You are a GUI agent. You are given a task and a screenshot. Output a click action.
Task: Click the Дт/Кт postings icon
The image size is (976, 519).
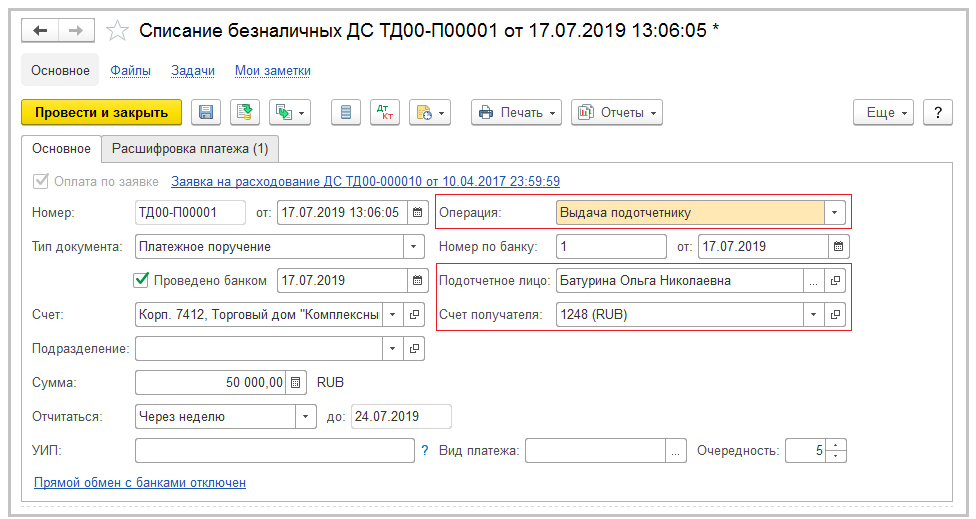[384, 112]
